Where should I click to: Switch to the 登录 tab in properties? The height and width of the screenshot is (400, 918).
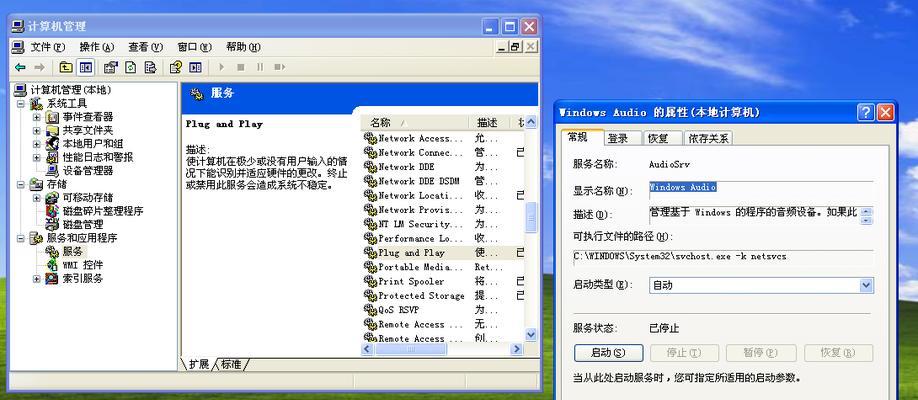(x=623, y=138)
